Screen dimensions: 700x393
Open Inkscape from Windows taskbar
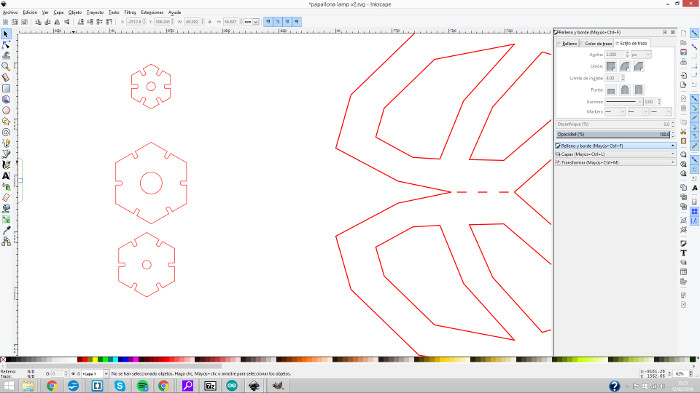pyautogui.click(x=254, y=385)
